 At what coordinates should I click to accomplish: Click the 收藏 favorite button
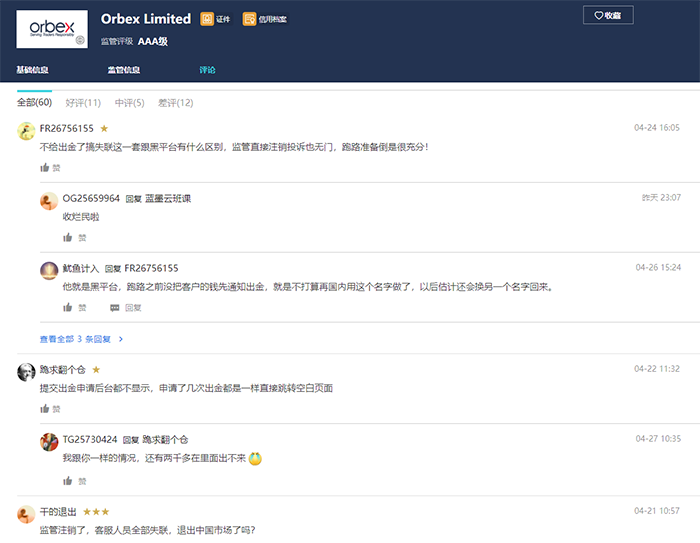click(607, 15)
